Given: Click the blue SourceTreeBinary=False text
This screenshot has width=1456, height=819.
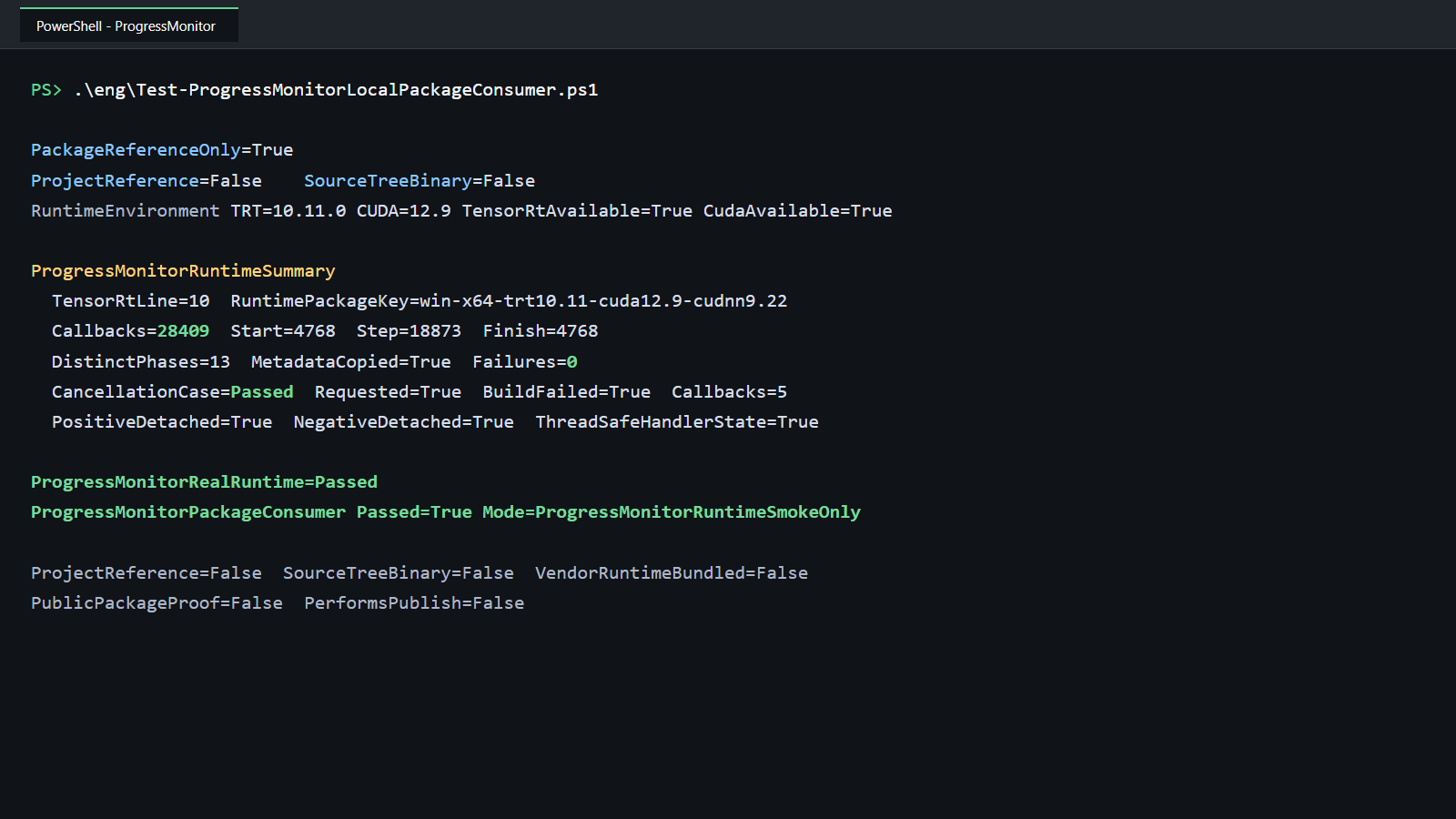Looking at the screenshot, I should coord(420,181).
